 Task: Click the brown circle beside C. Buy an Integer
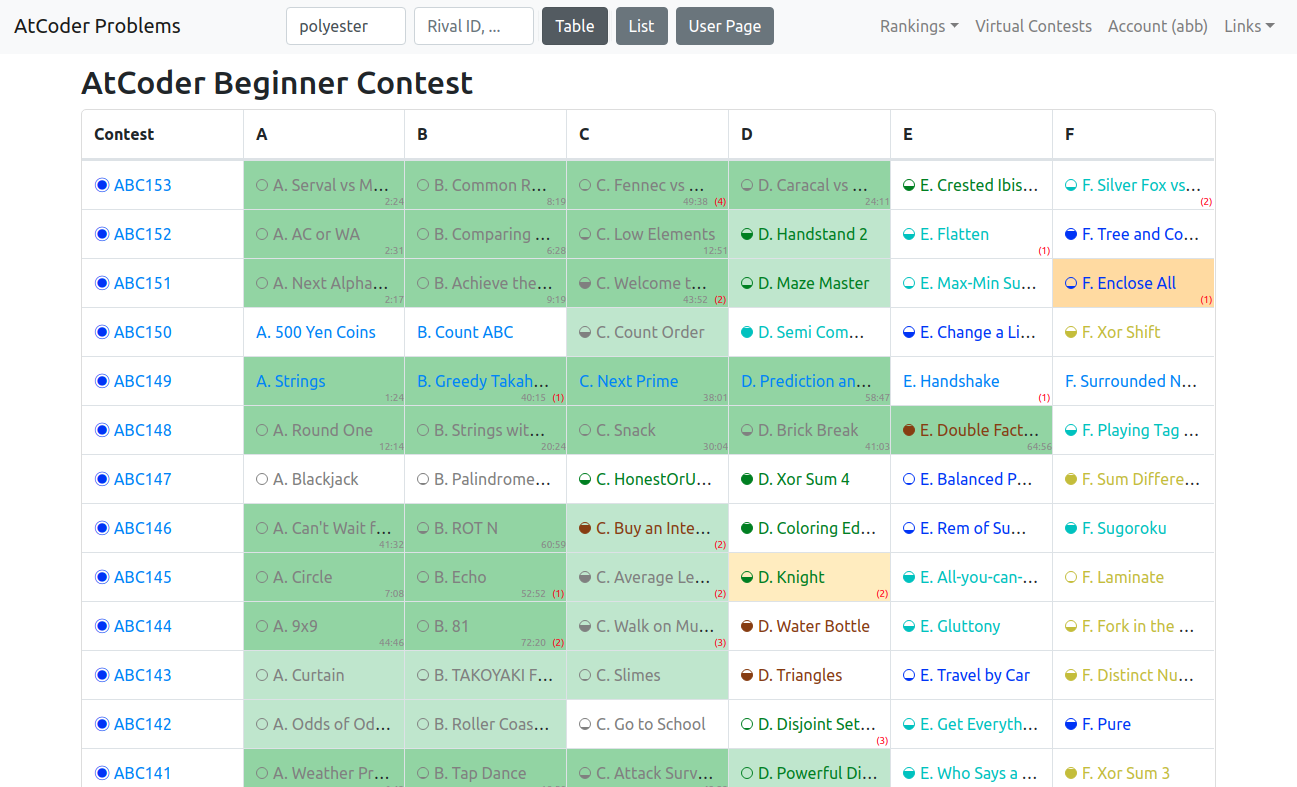585,528
